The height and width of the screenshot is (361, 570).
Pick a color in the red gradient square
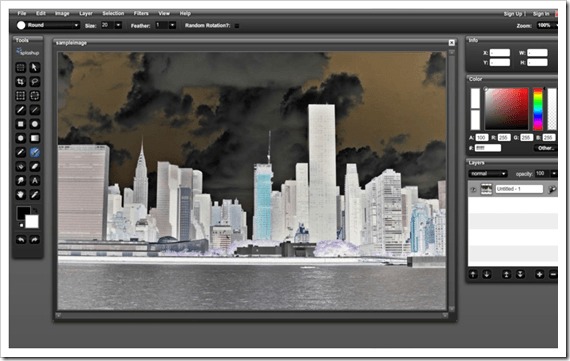click(506, 109)
